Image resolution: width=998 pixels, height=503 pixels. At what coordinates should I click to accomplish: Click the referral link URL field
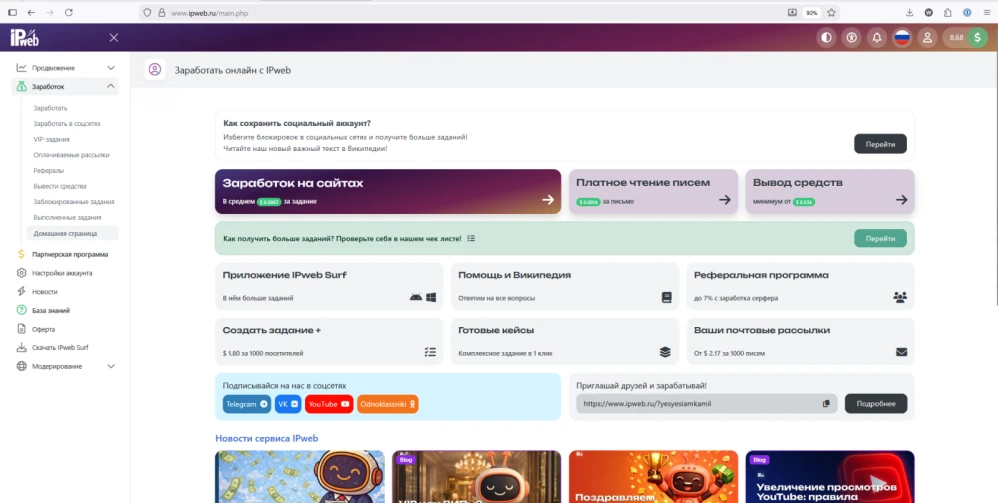coord(697,404)
